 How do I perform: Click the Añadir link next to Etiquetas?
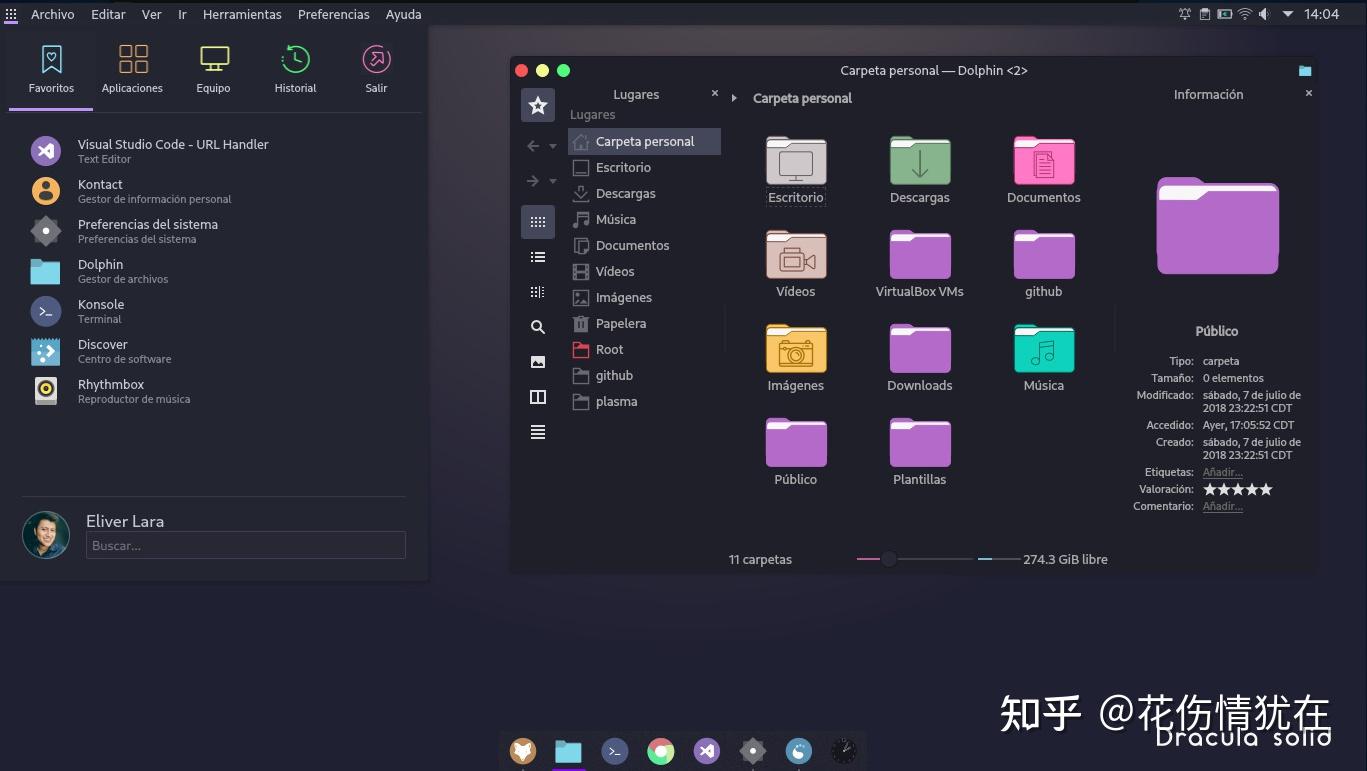coord(1222,472)
